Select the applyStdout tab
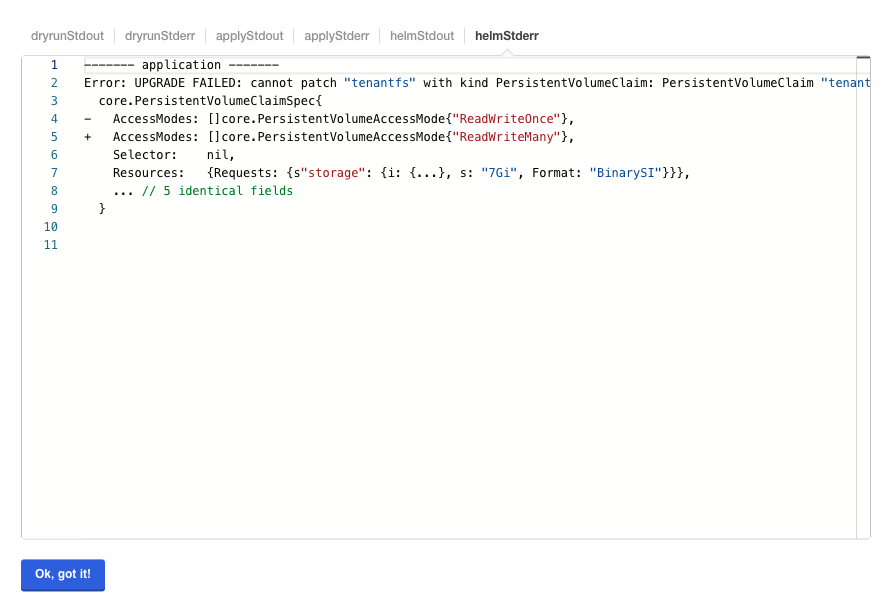 [x=249, y=36]
